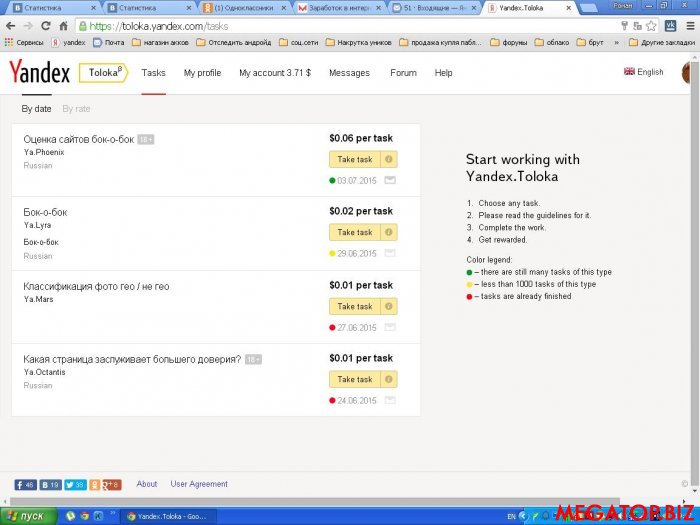Take the Классификация фото гео task

coord(355,306)
